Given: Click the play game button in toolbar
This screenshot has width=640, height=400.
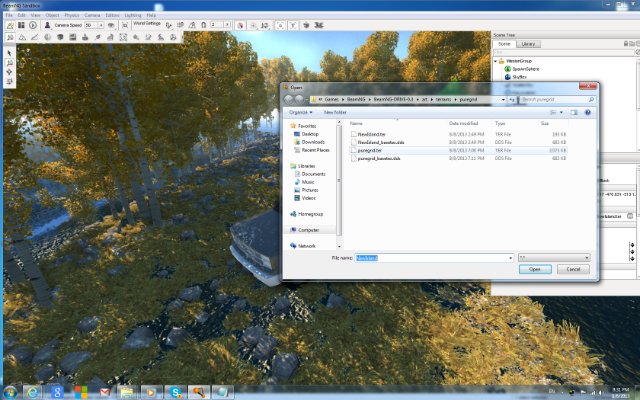Looking at the screenshot, I should (x=33, y=25).
